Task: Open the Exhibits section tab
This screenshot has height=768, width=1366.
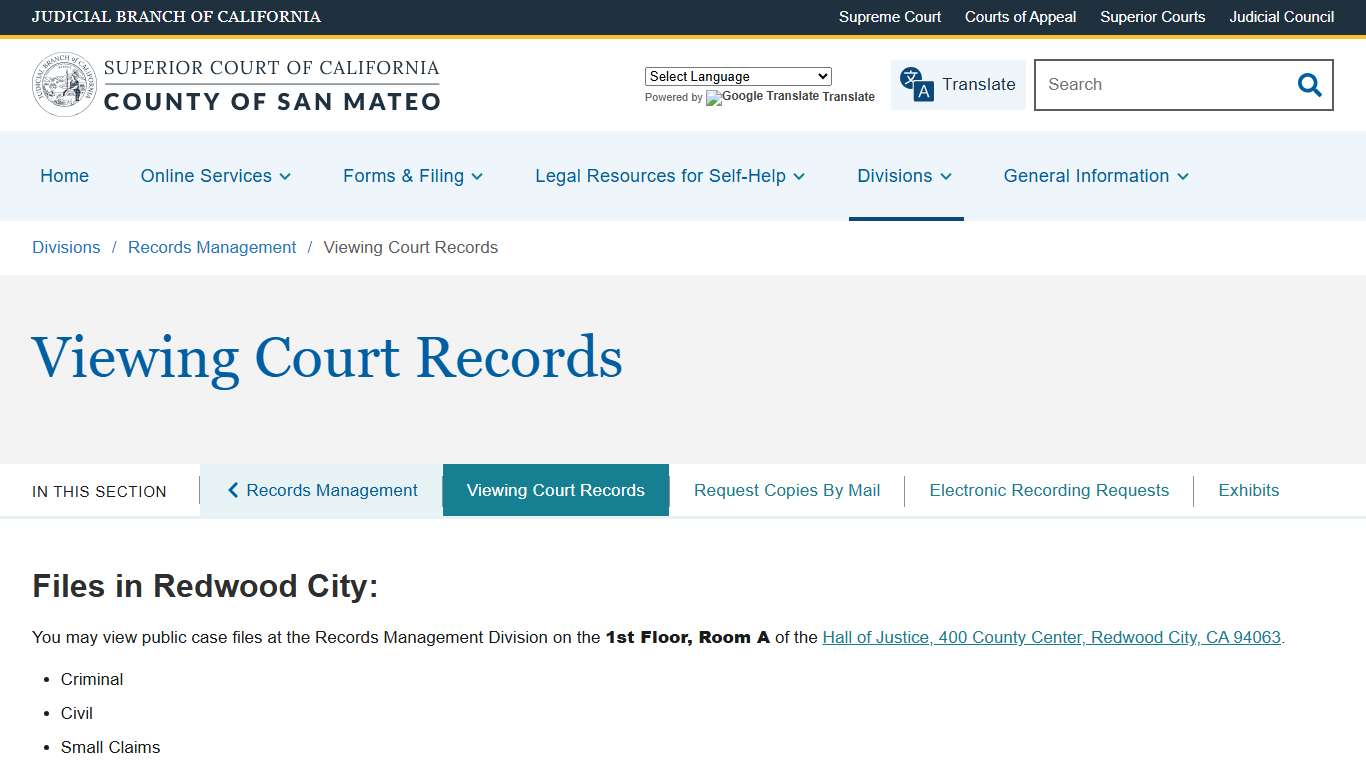Action: click(x=1248, y=490)
